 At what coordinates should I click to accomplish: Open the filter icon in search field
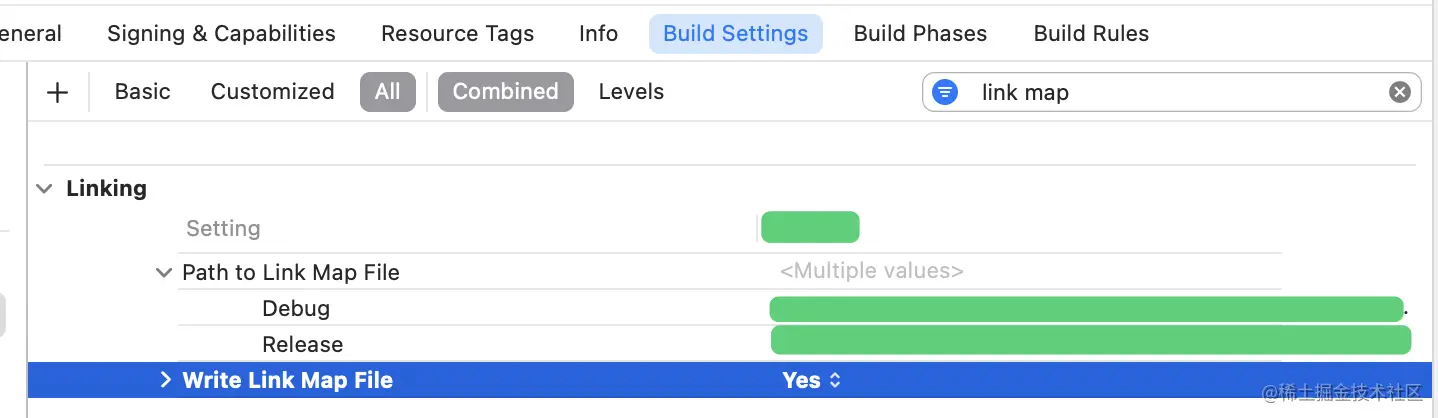[945, 92]
